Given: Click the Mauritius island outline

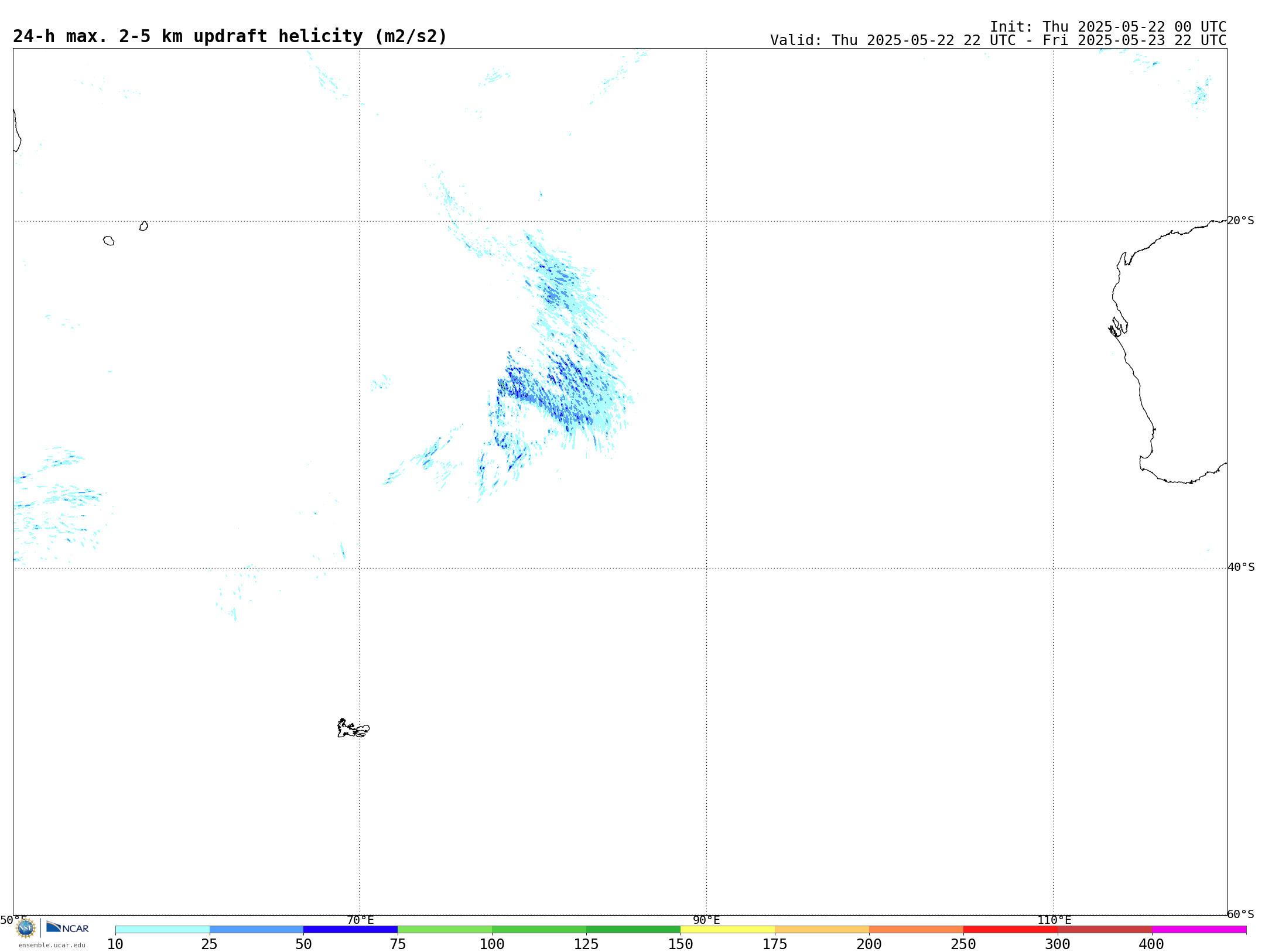Looking at the screenshot, I should coord(143,226).
